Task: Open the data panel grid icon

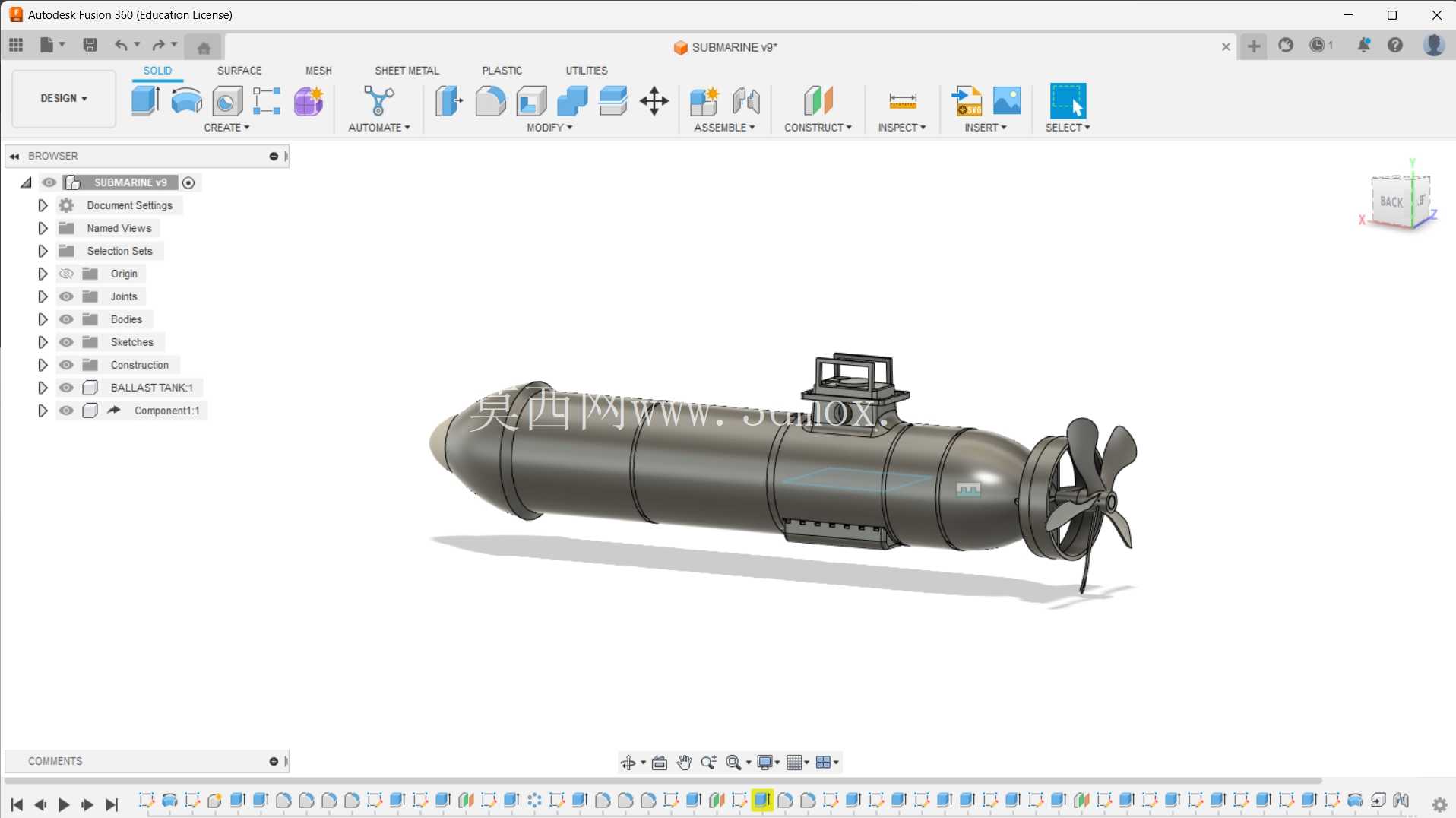Action: tap(16, 45)
